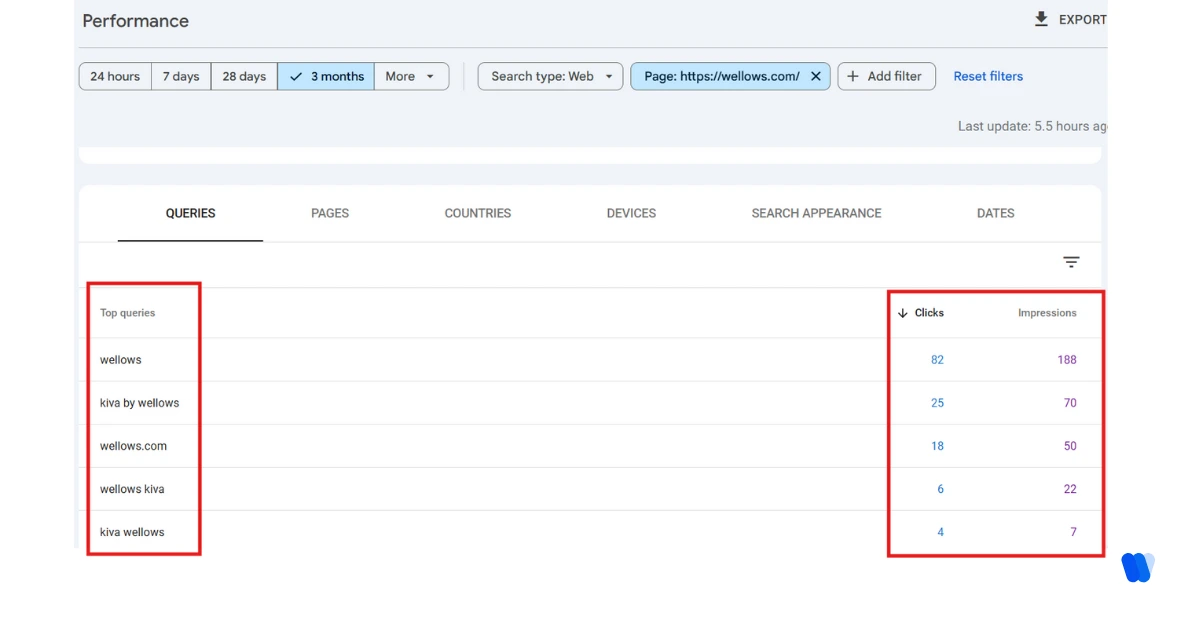Open the Add filter dropdown
This screenshot has width=1200, height=630.
886,75
